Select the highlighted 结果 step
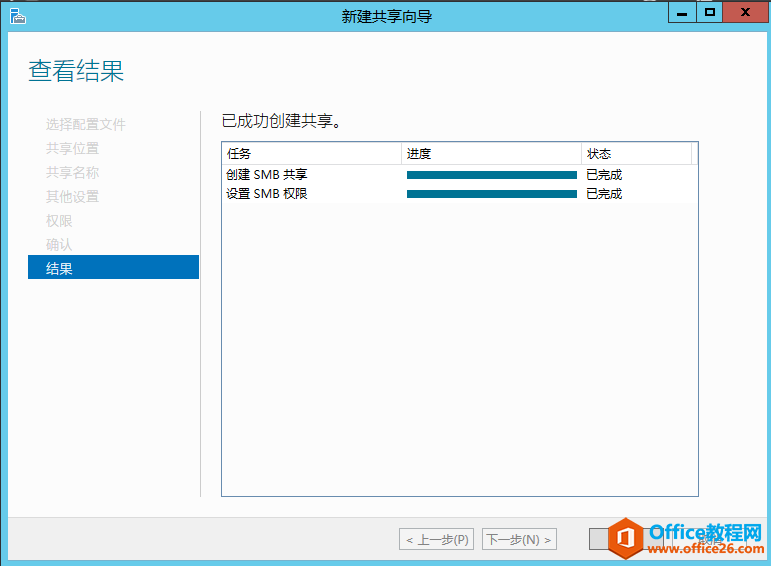 tap(114, 267)
